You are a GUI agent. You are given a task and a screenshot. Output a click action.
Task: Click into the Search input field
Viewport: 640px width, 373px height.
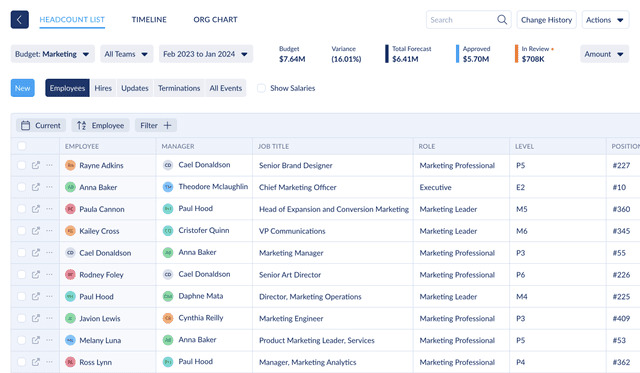(x=462, y=20)
